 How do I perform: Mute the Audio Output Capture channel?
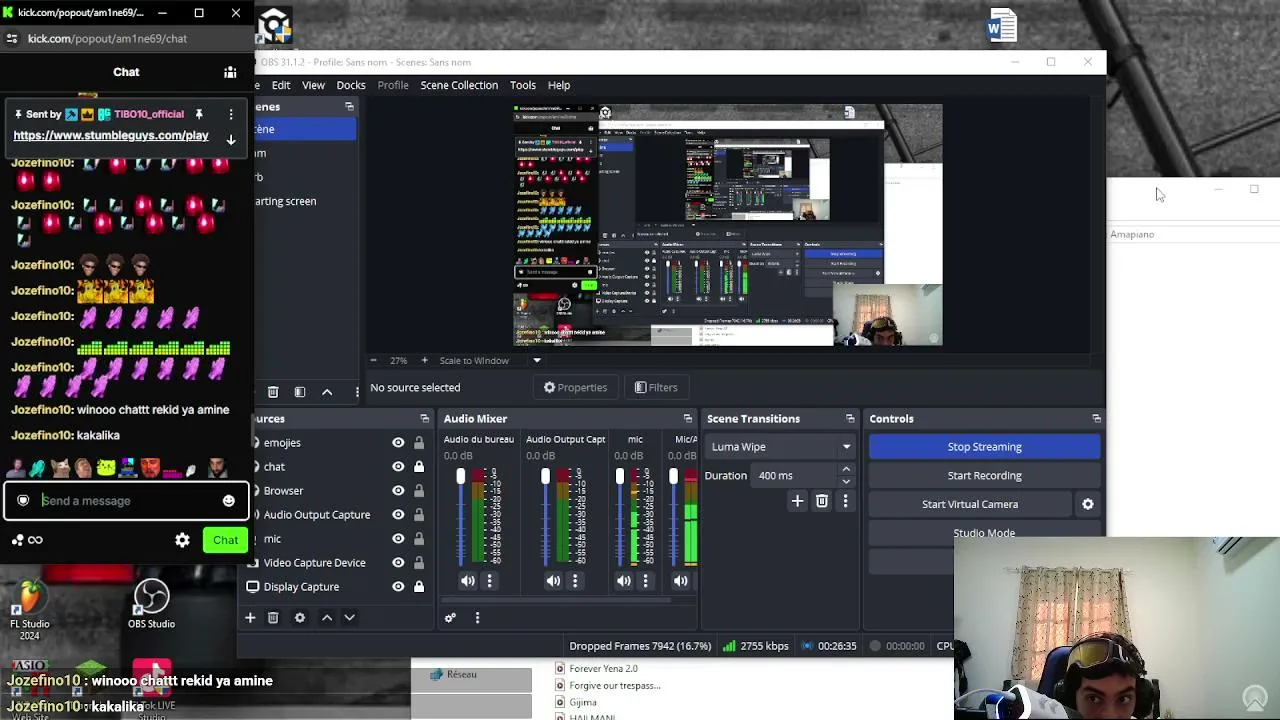(553, 581)
